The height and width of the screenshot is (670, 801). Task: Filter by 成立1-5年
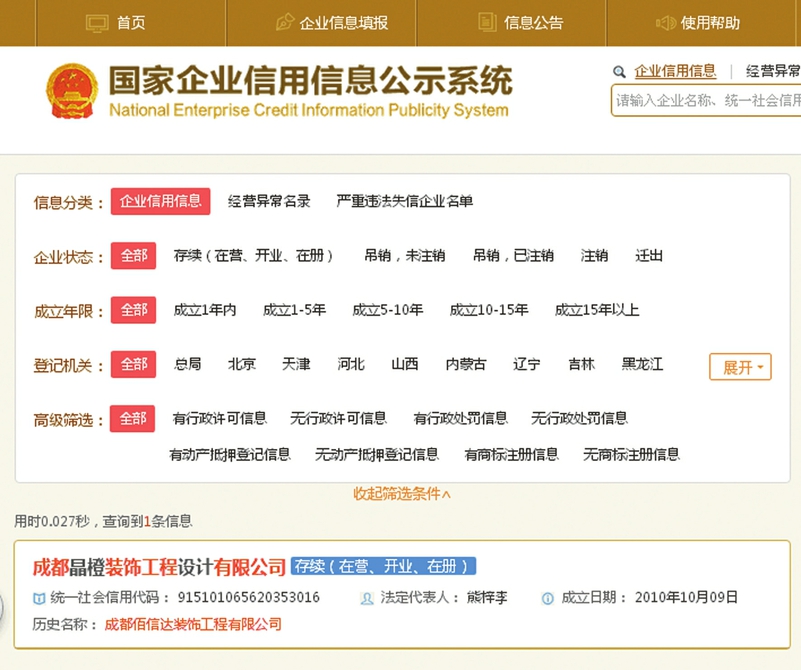[x=294, y=310]
